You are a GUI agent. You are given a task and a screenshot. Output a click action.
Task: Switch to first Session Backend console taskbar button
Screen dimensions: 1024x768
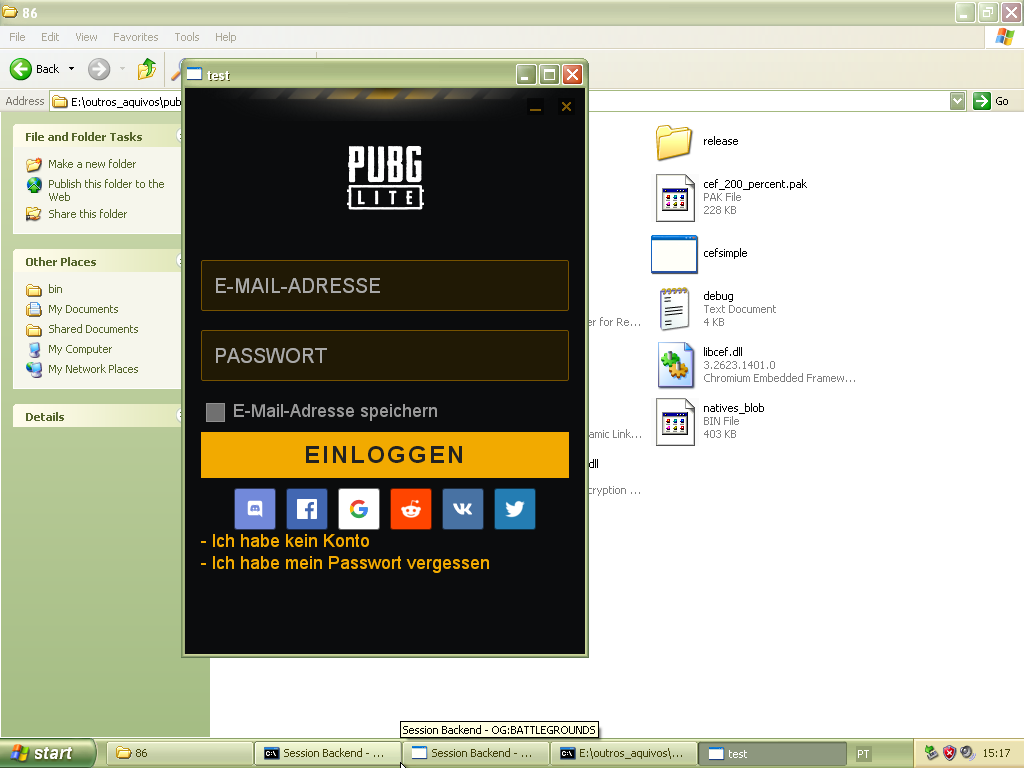(x=327, y=754)
